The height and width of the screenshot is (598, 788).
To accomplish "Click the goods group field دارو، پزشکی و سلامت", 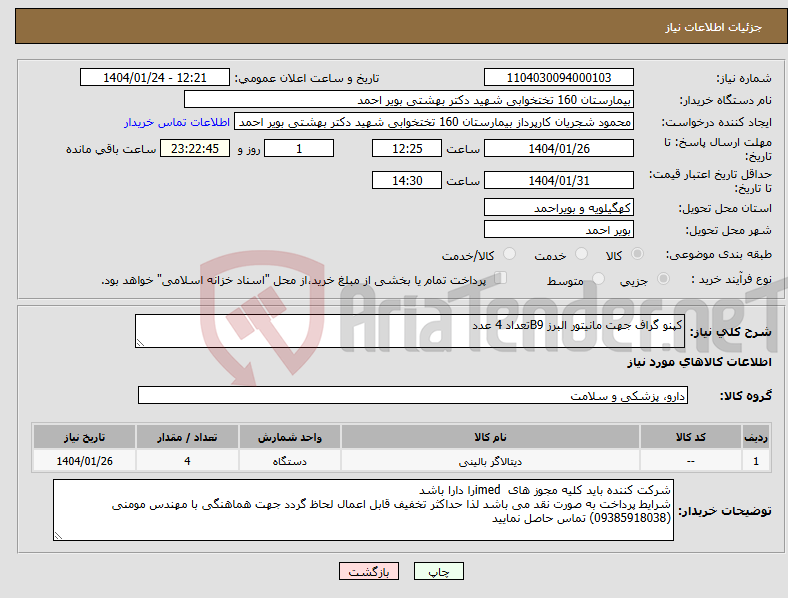I will point(413,395).
